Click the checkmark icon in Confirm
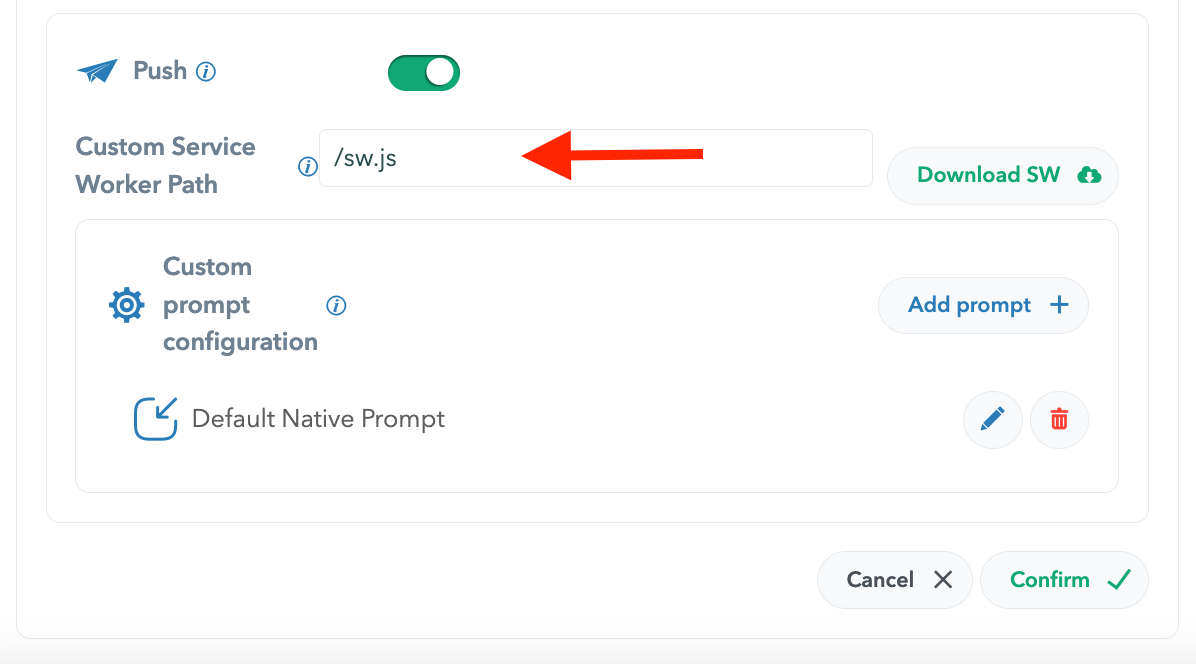This screenshot has width=1196, height=664. 1119,580
